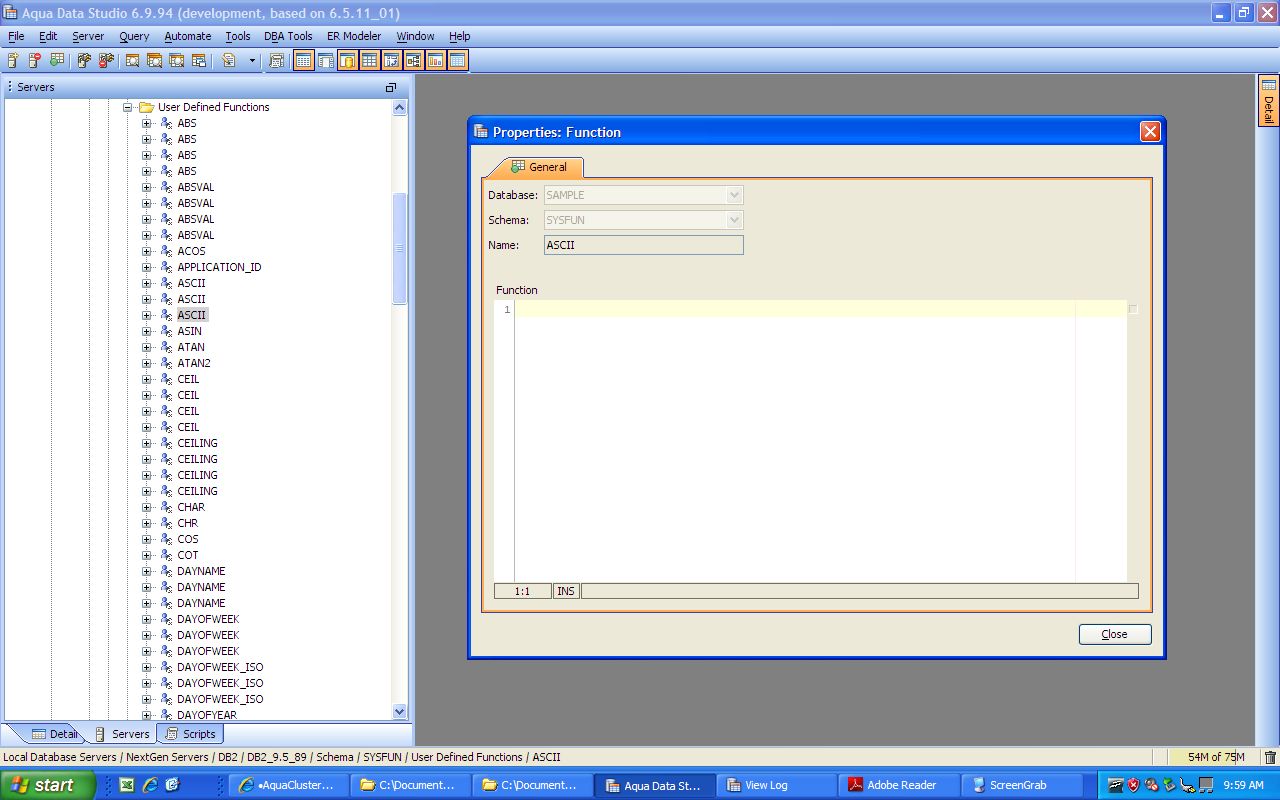The image size is (1280, 800).
Task: Toggle the split-panel layout toolbar button
Action: (326, 61)
